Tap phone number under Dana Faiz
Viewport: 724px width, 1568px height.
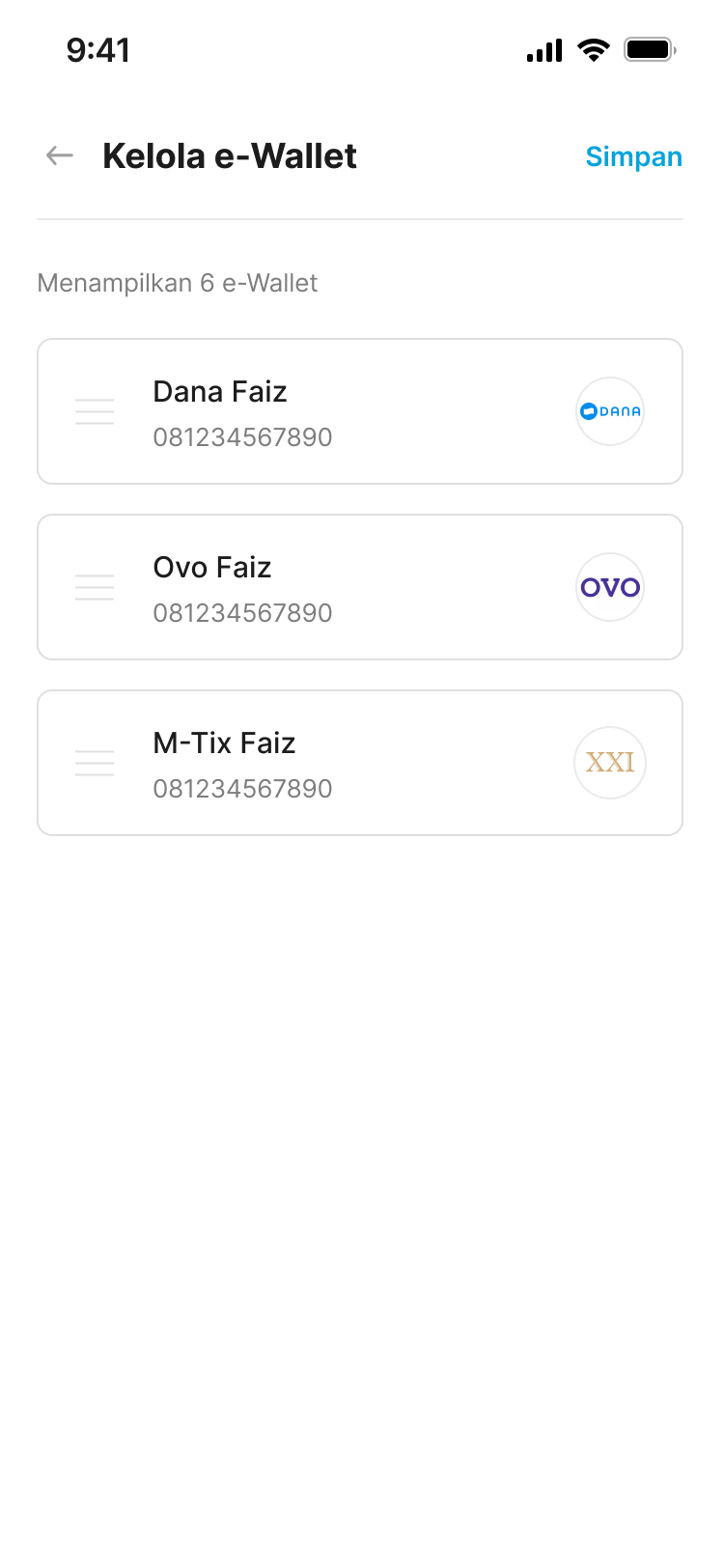[242, 437]
